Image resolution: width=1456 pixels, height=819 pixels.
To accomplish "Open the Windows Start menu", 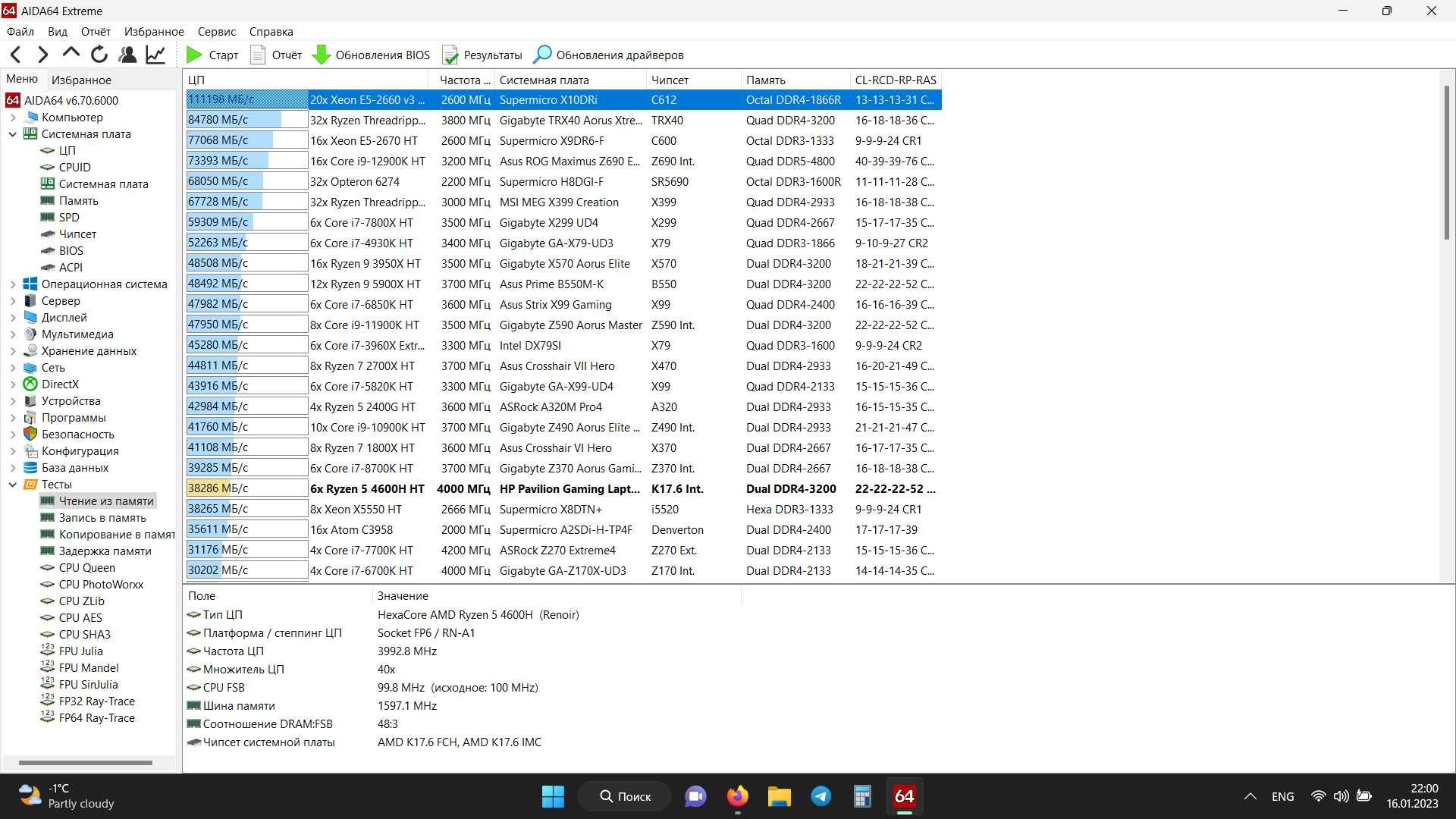I will click(553, 796).
